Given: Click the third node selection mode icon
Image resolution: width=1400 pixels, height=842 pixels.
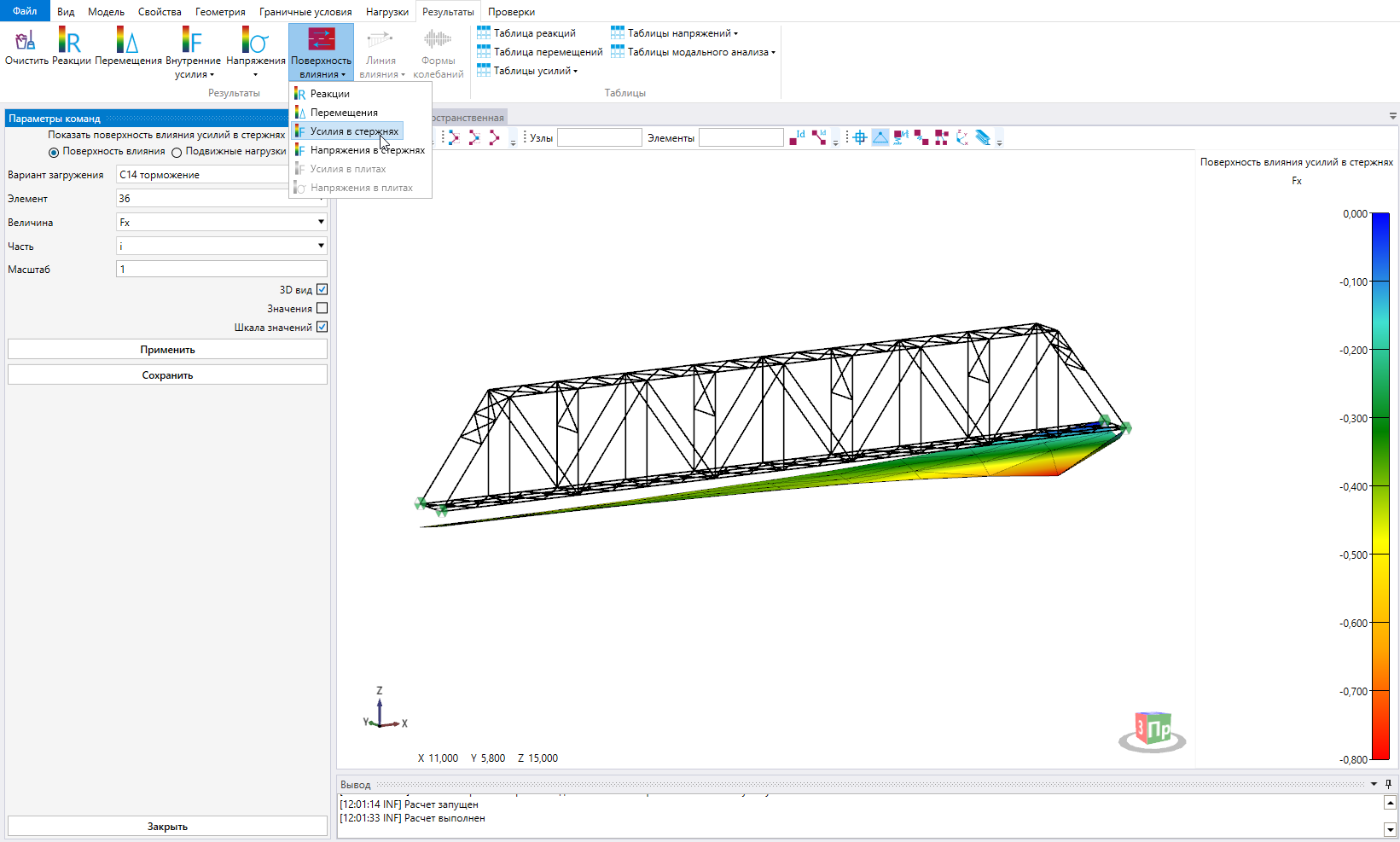Looking at the screenshot, I should click(x=494, y=137).
